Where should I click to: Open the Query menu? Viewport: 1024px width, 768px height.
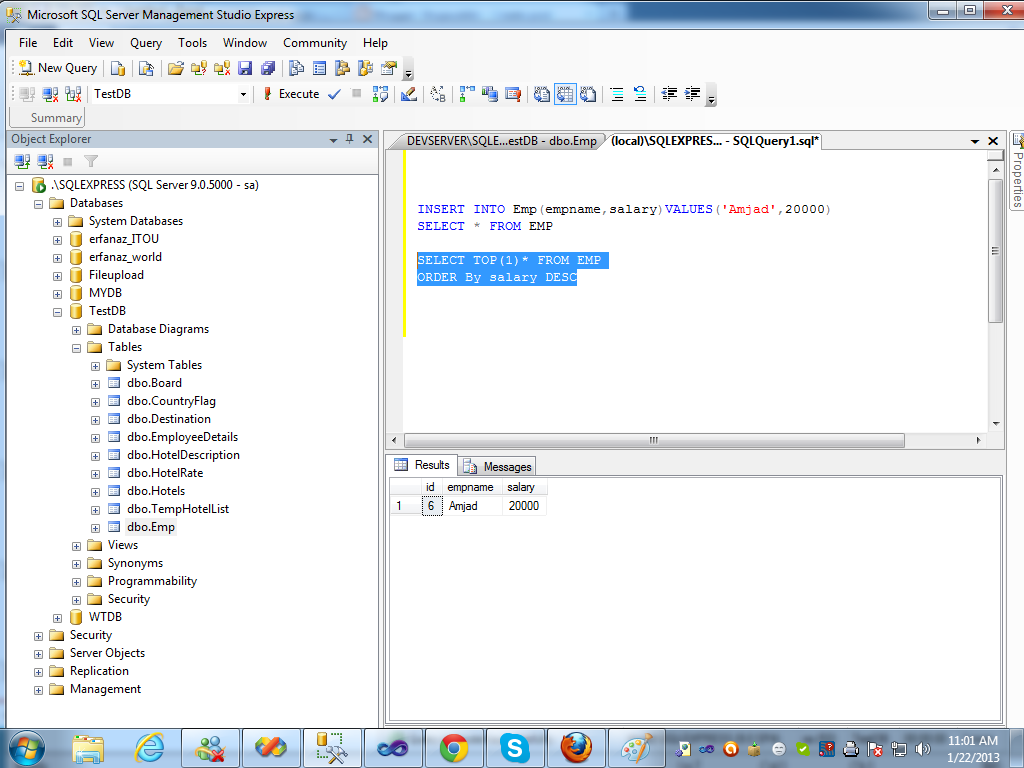146,43
